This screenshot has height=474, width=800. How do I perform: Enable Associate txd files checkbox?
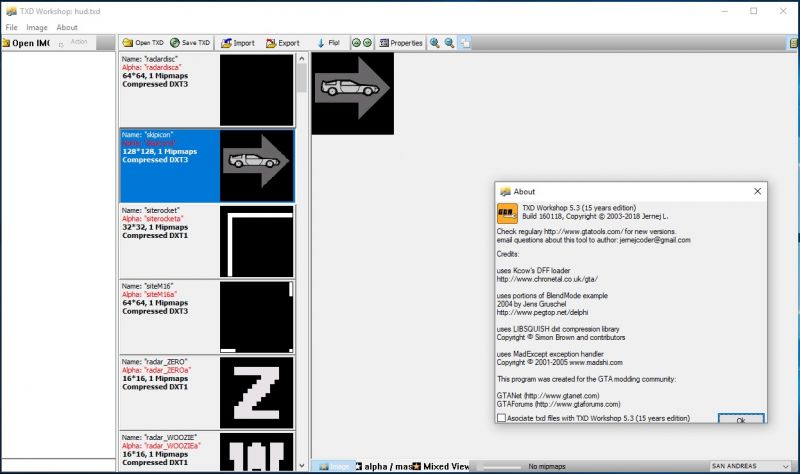[x=502, y=418]
